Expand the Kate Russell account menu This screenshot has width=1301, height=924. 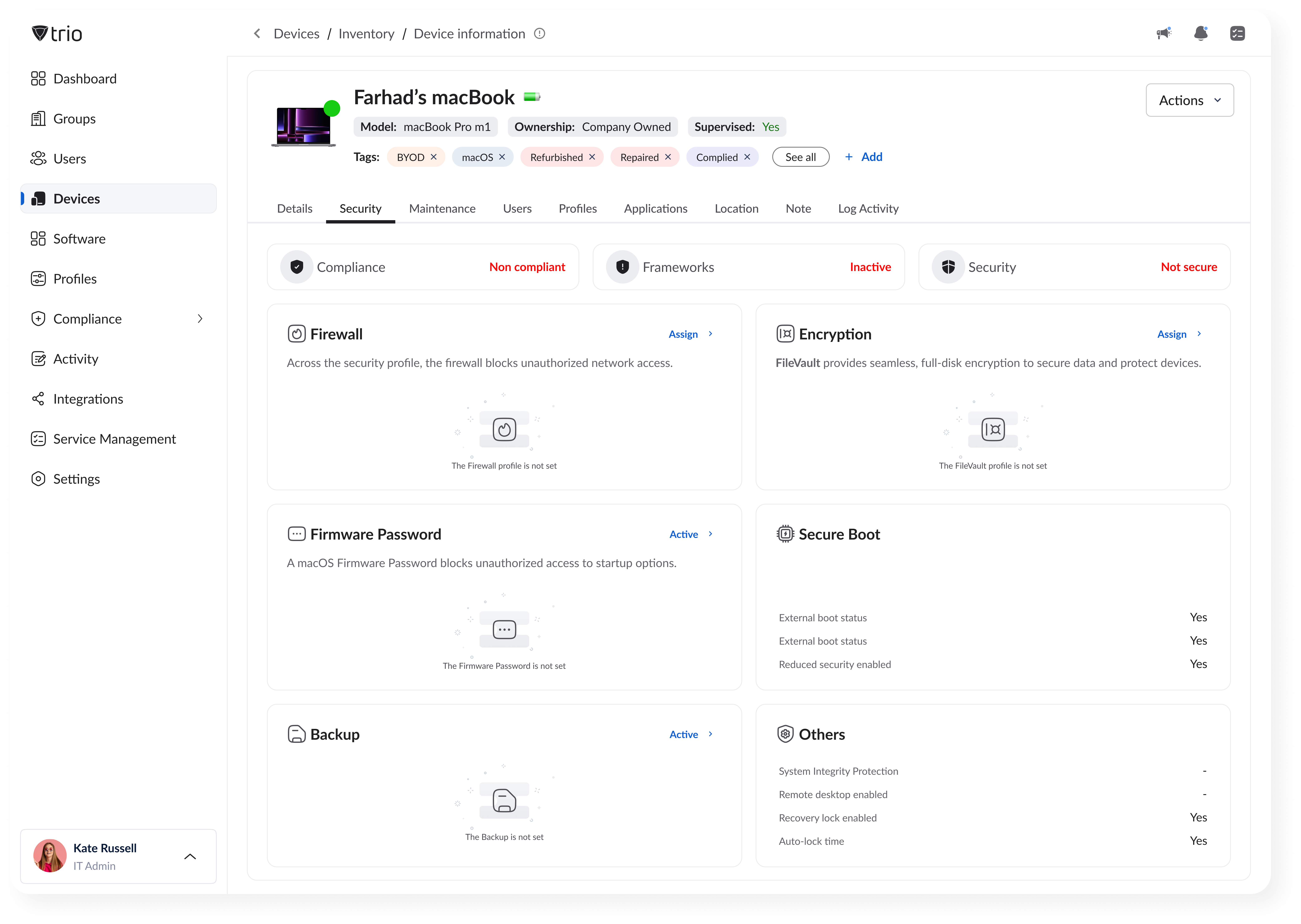(190, 856)
